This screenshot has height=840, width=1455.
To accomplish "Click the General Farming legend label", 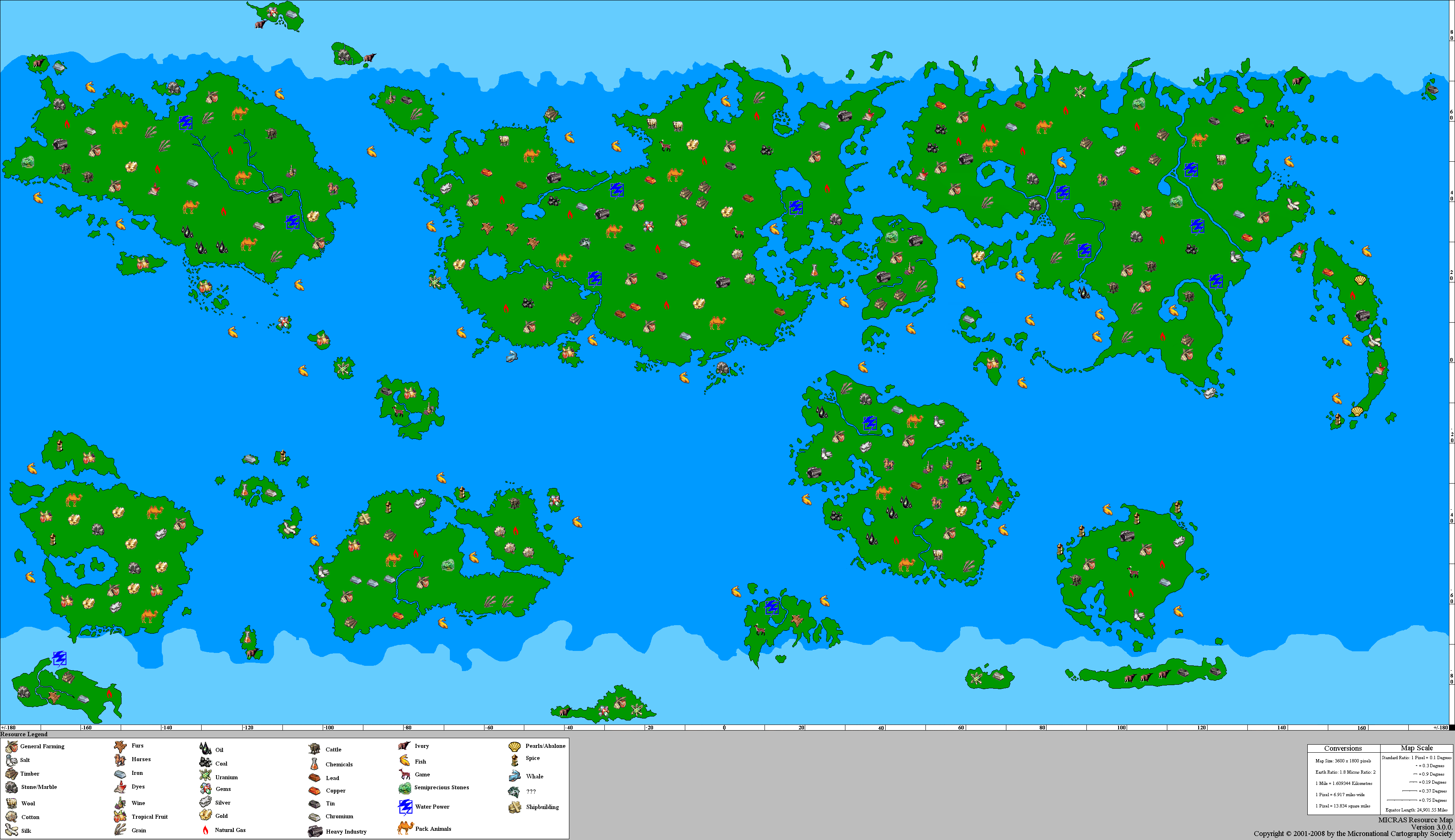I will point(42,746).
